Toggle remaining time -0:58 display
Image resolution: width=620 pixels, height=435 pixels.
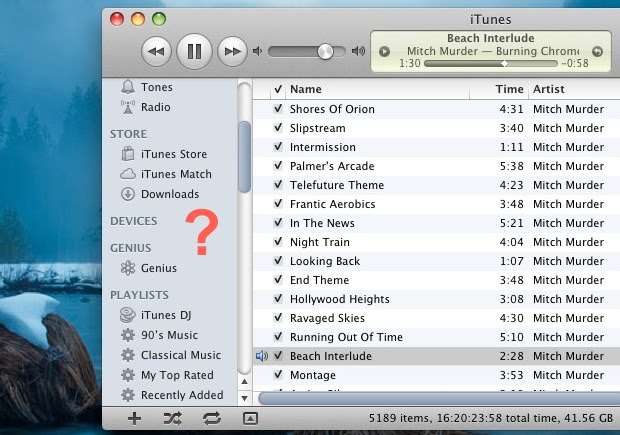tap(575, 63)
